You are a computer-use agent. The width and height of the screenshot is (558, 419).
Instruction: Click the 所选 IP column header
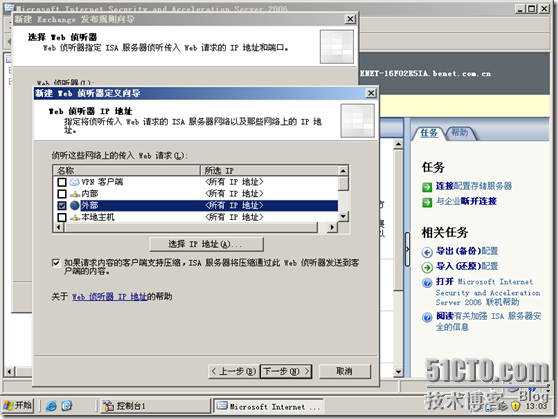point(269,171)
